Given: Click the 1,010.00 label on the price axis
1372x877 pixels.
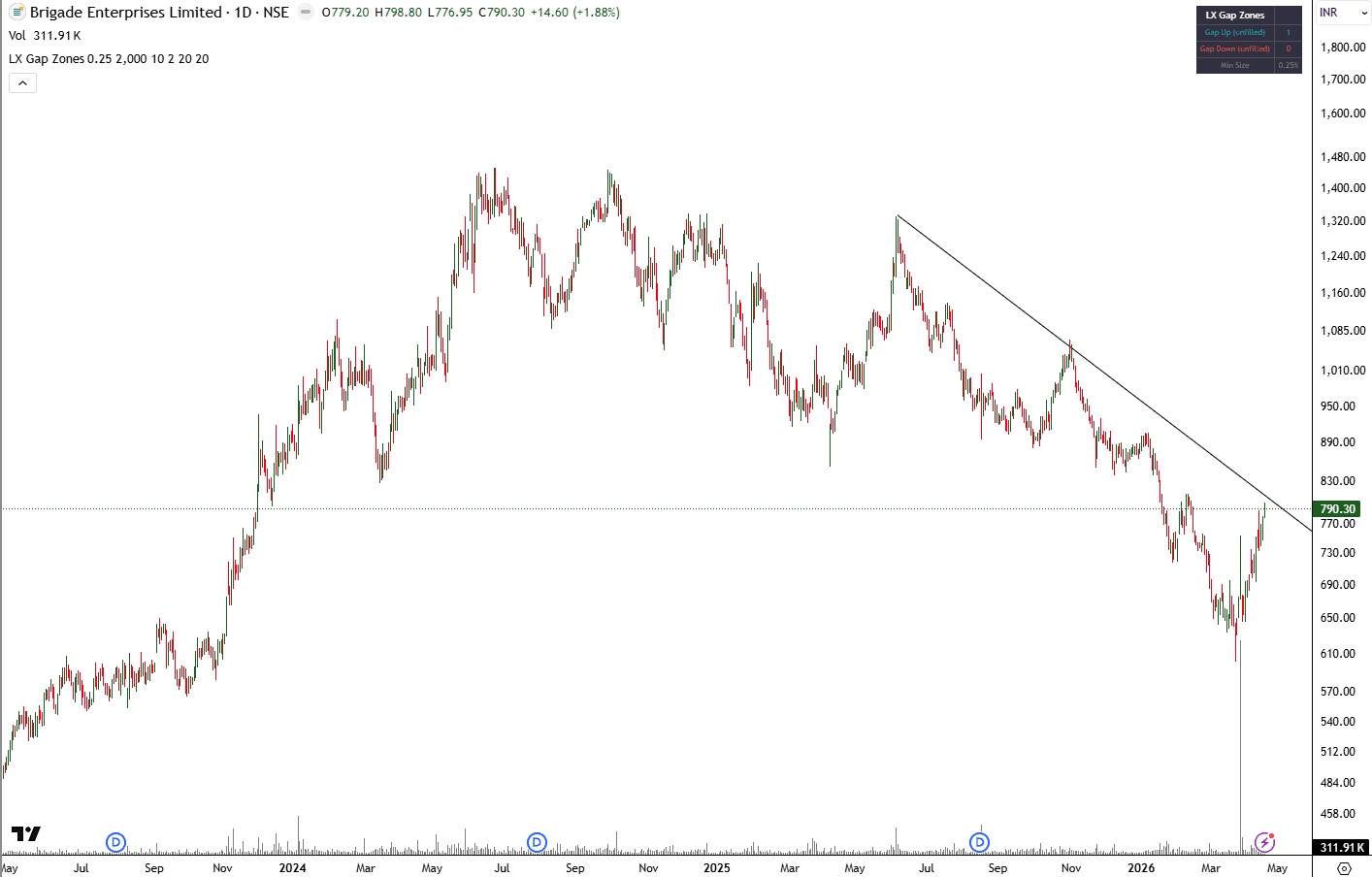Looking at the screenshot, I should coord(1343,371).
